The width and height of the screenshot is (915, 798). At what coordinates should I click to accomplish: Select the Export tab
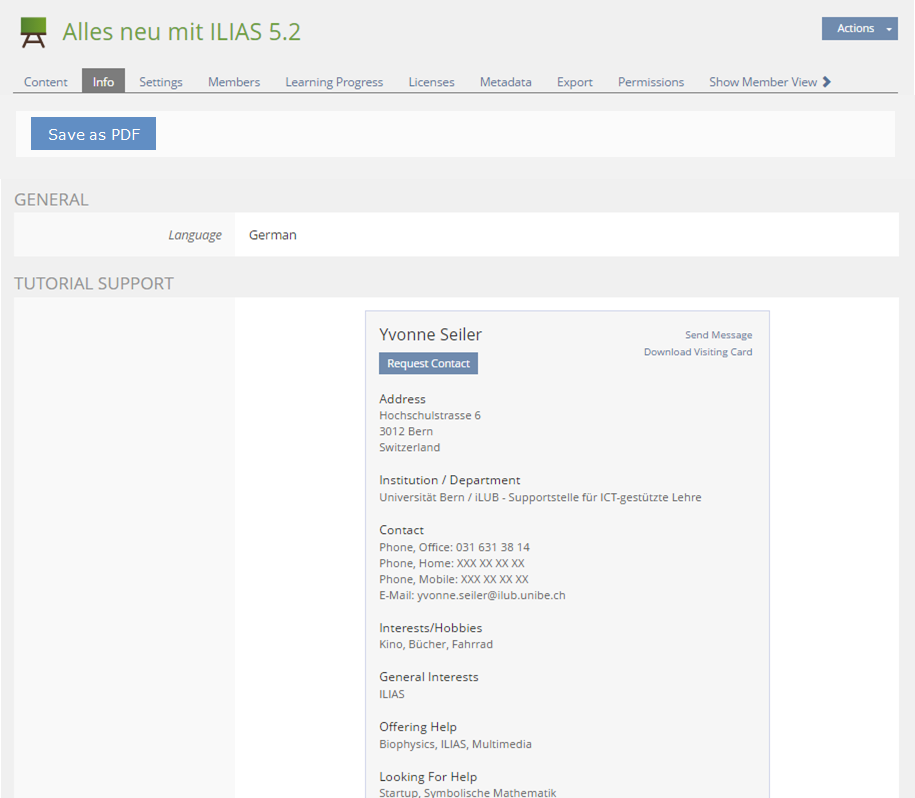575,82
